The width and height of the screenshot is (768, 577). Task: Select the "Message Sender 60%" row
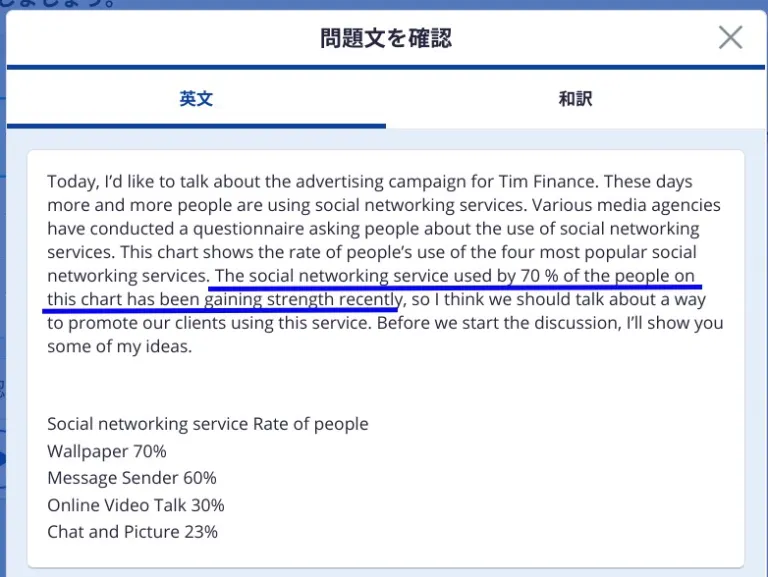tap(132, 478)
